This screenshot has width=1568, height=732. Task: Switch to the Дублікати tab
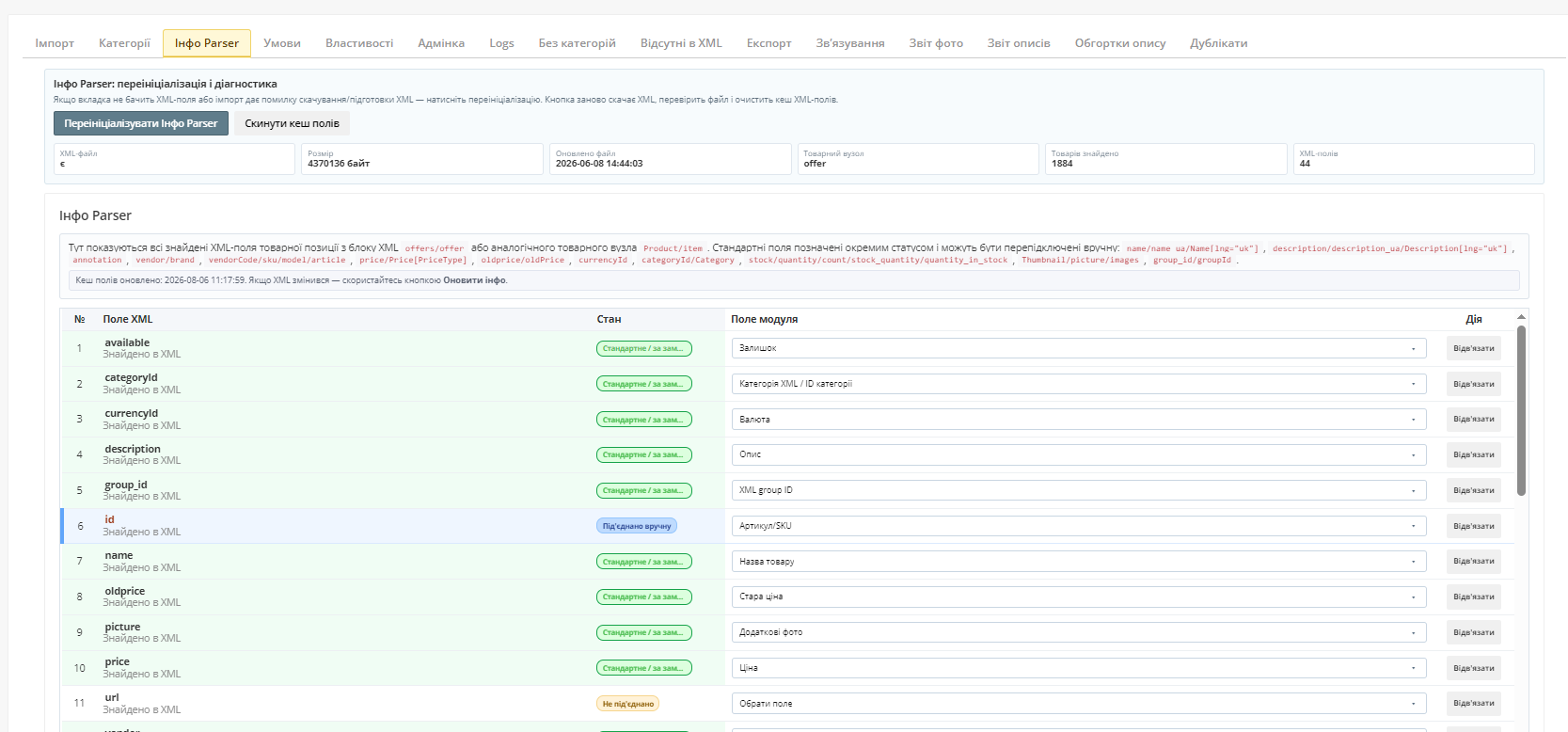pyautogui.click(x=1219, y=43)
